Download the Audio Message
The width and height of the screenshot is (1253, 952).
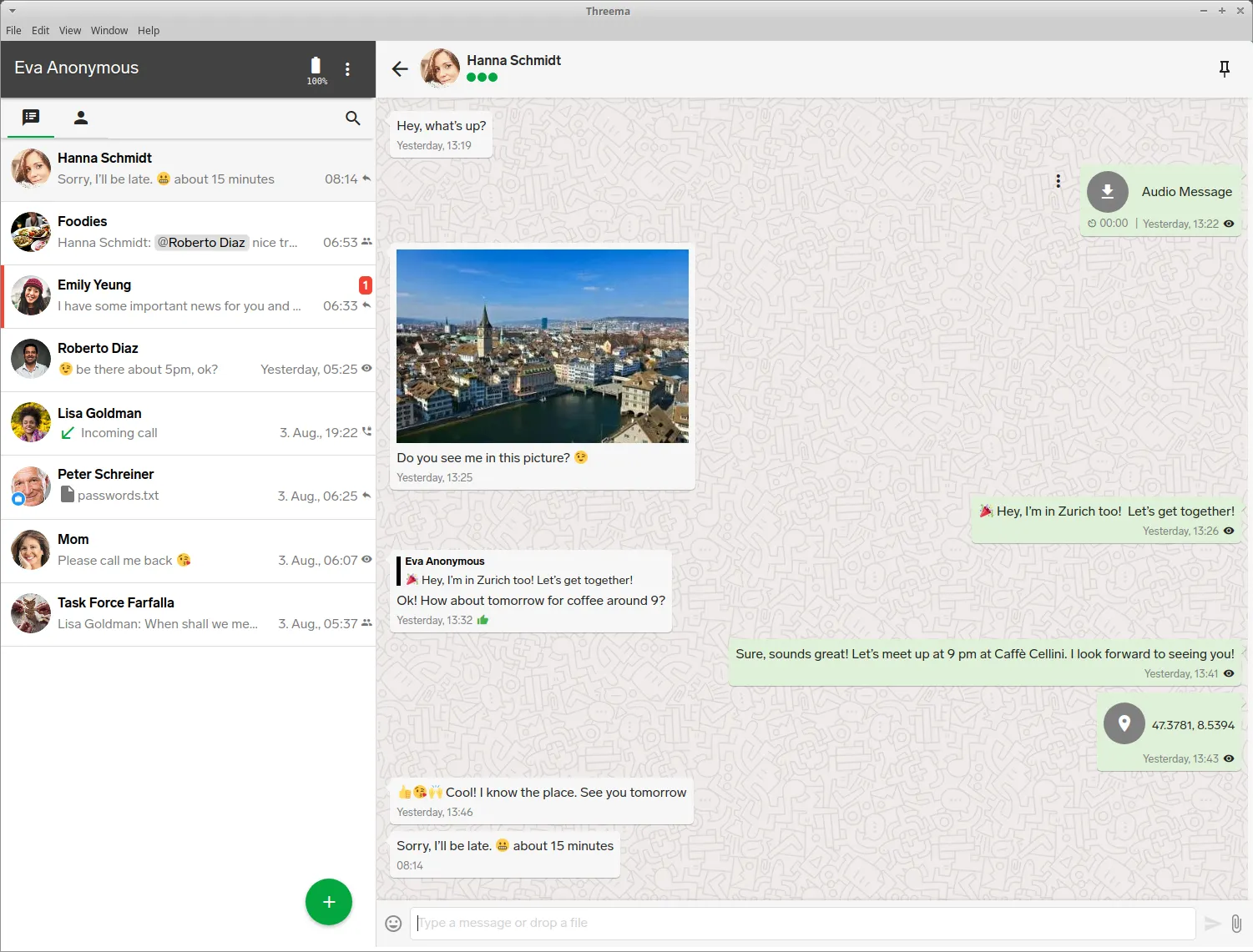[x=1107, y=192]
